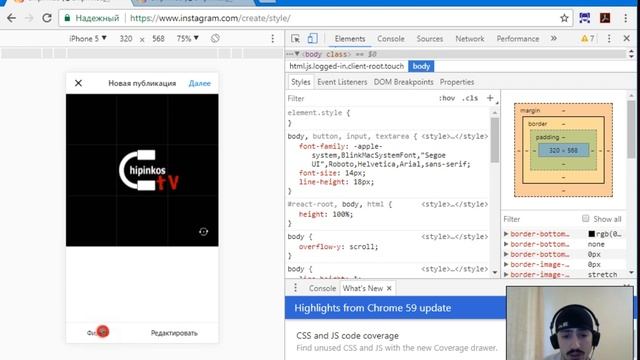This screenshot has width=640, height=360.
Task: Click the black border-bottom color swatch
Action: click(591, 234)
